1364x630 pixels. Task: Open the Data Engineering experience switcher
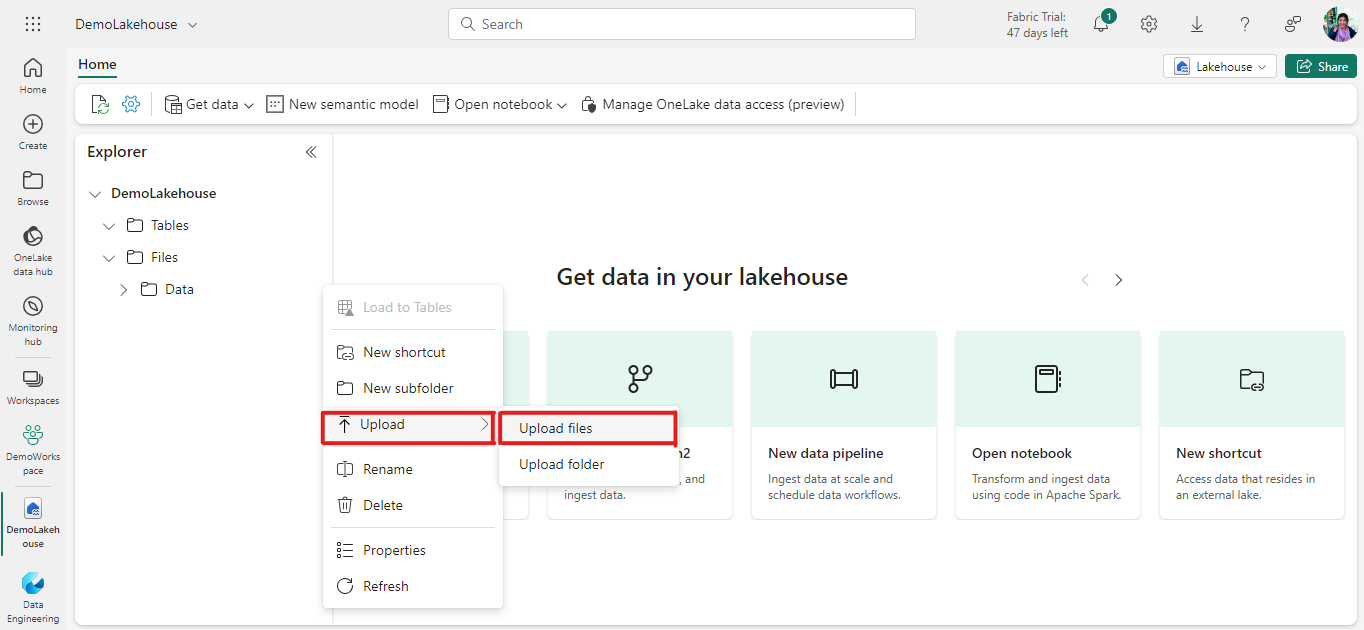(33, 598)
